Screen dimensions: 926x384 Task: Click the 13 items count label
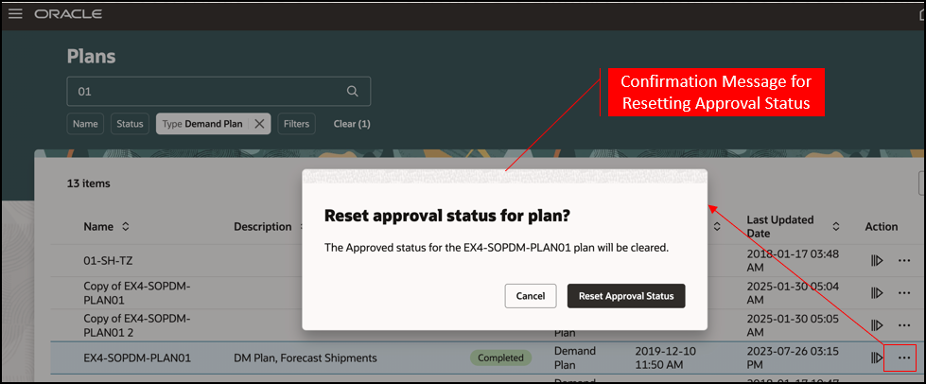[x=89, y=183]
